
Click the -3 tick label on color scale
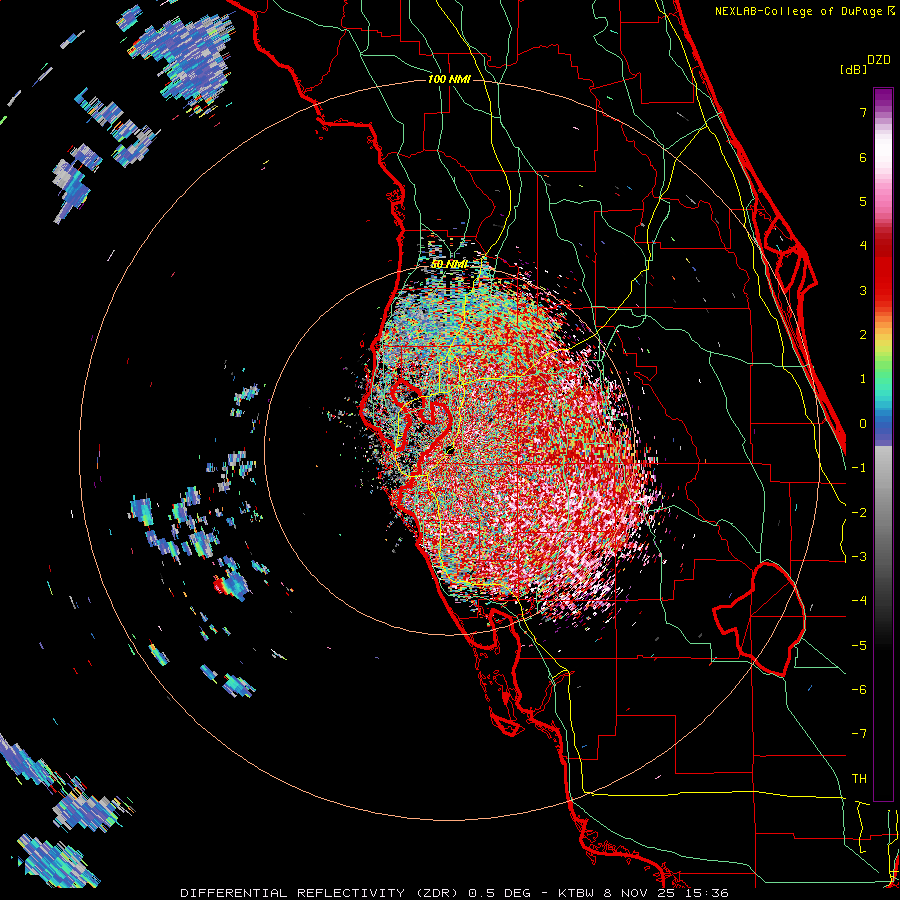pyautogui.click(x=859, y=557)
